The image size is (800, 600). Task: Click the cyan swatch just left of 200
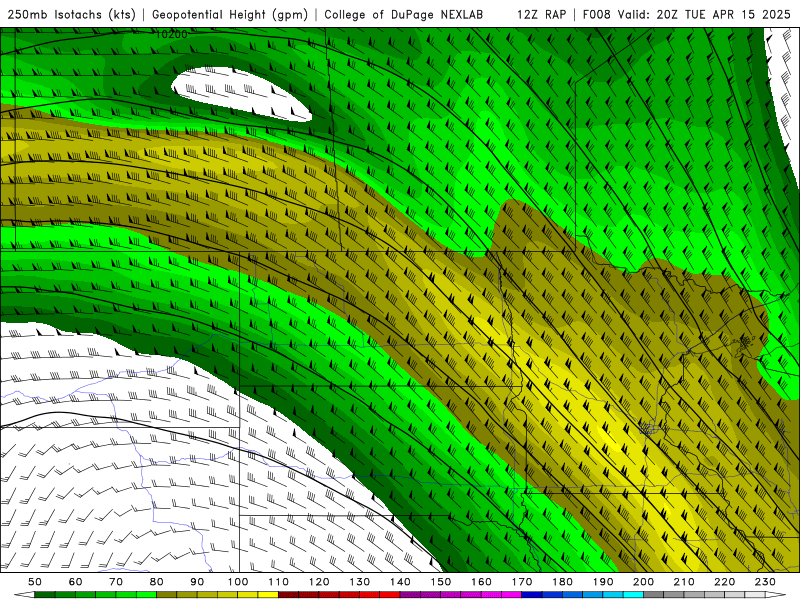point(634,594)
